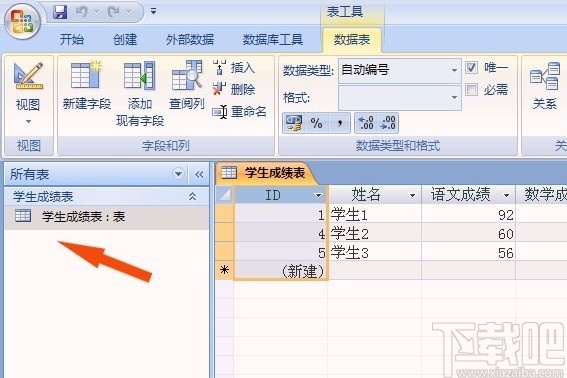Open the 数据类型 combo box showing 自动编号
The width and height of the screenshot is (567, 378).
click(x=400, y=70)
